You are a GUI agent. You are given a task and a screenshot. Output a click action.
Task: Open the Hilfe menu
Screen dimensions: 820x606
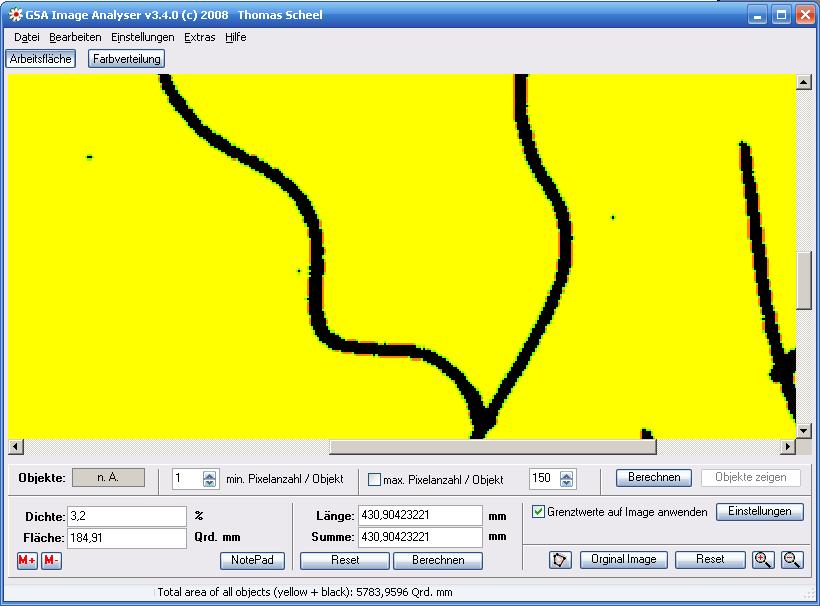236,37
